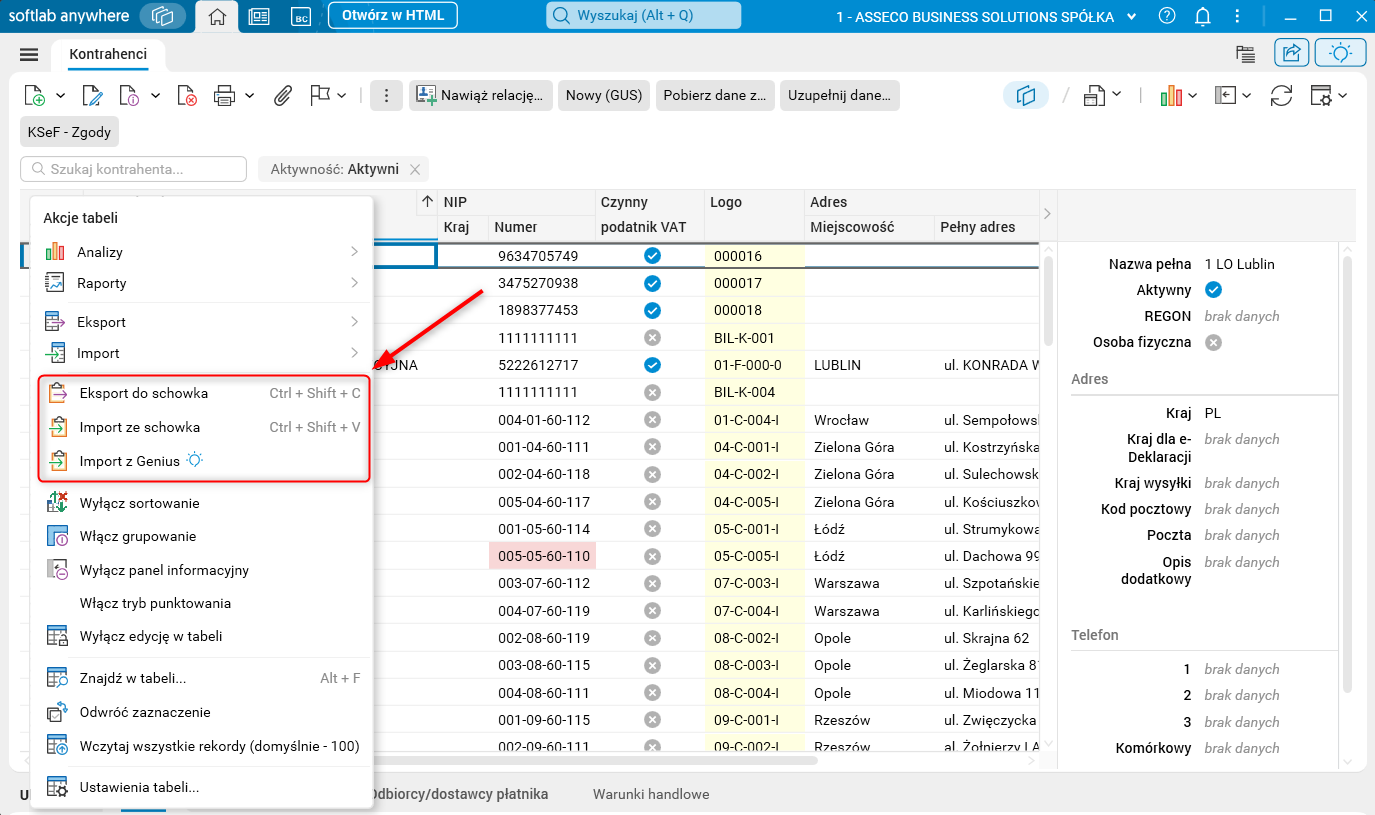This screenshot has height=815, width=1375.
Task: Click the list view icon near share
Action: tap(1245, 54)
